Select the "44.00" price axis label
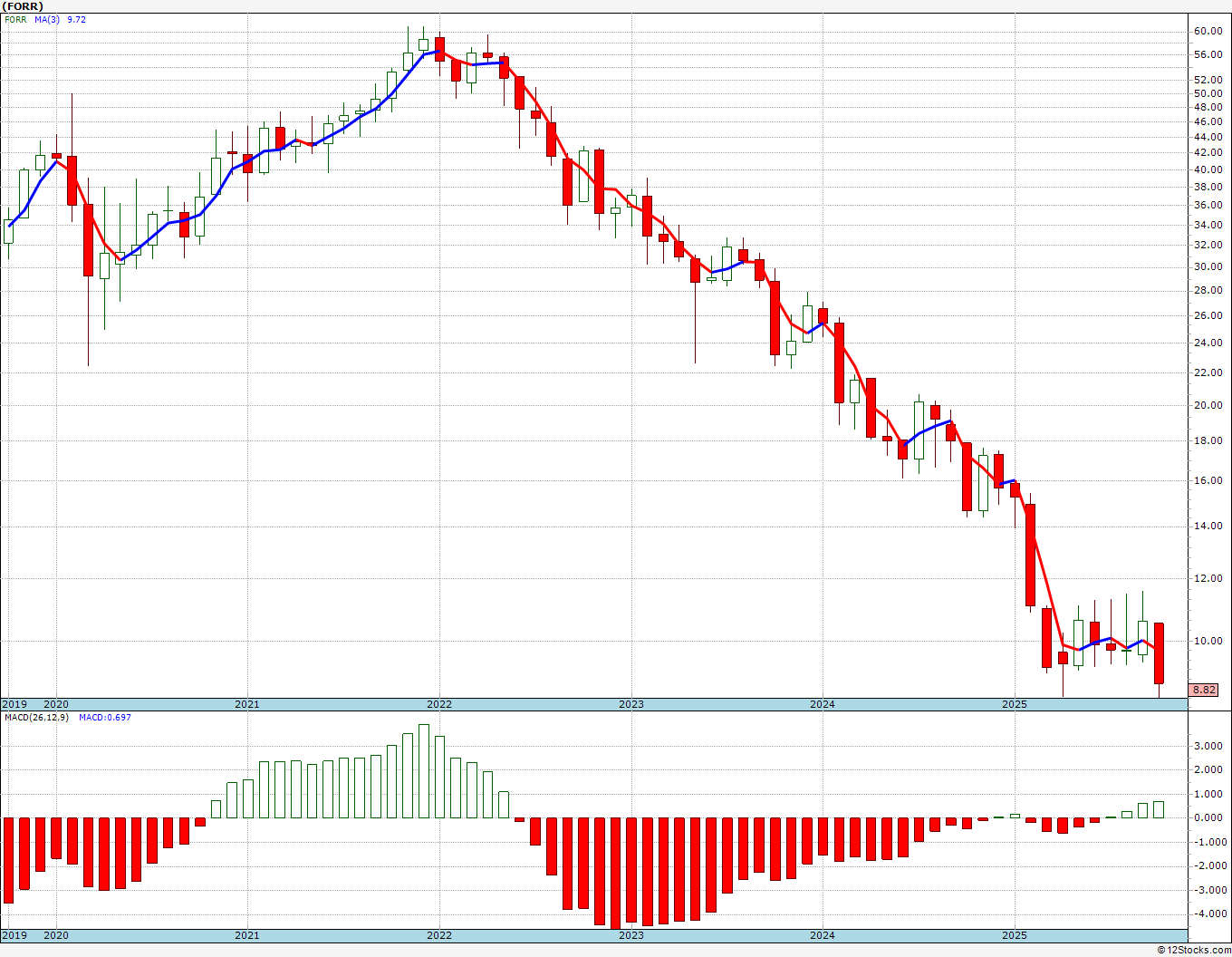The image size is (1232, 957). point(1208,136)
